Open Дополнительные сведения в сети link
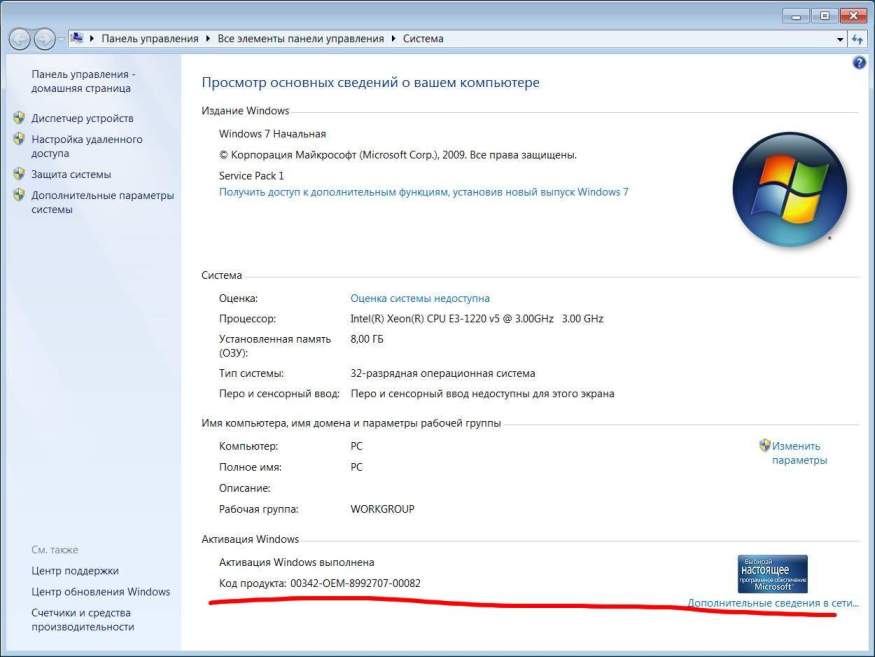The image size is (875, 657). pos(773,603)
